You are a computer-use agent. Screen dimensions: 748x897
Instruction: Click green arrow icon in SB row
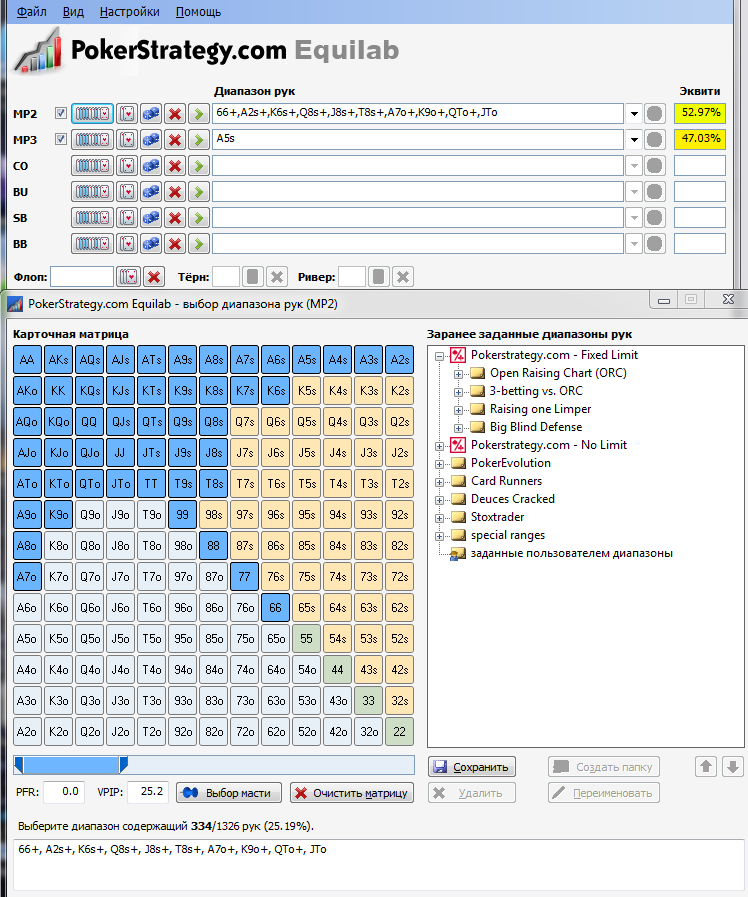(198, 218)
